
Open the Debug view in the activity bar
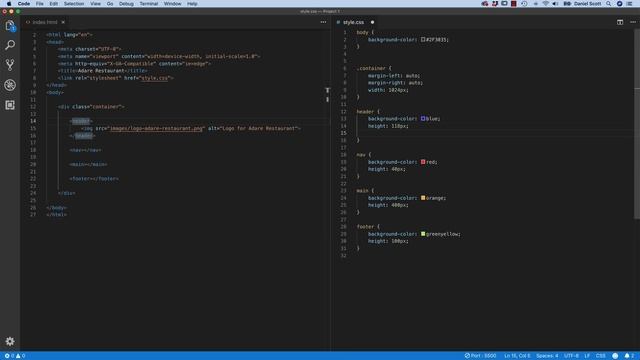coord(10,85)
